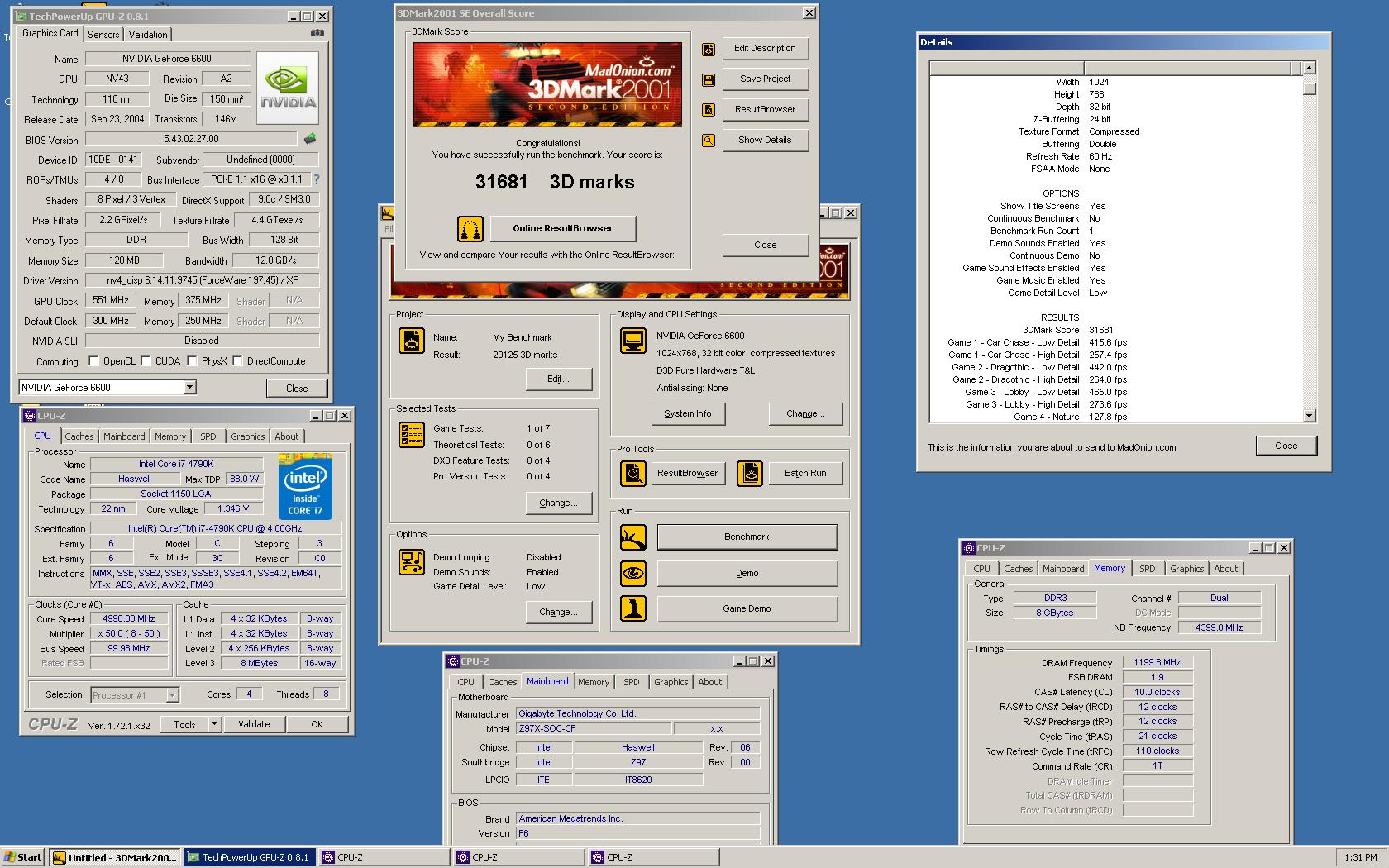Image resolution: width=1389 pixels, height=868 pixels.
Task: Toggle the PhysX checkbox
Action: click(x=192, y=361)
